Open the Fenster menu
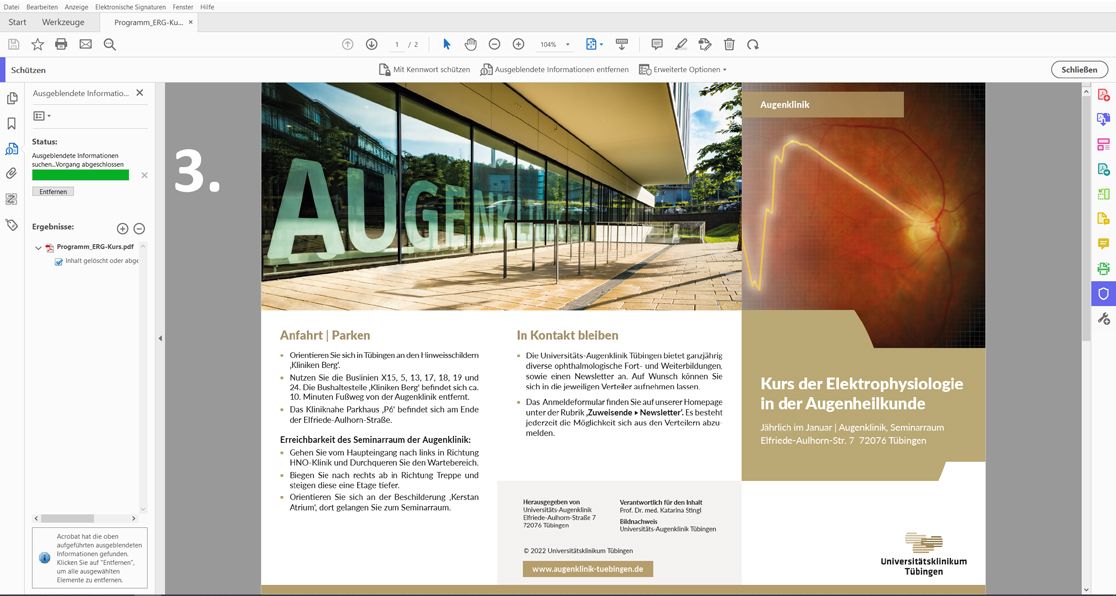 click(183, 6)
